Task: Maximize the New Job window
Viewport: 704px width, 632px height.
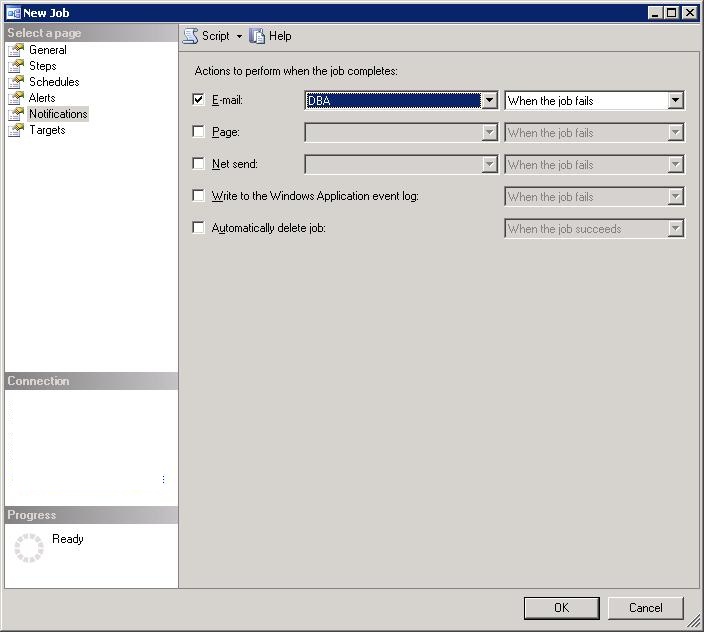Action: pos(671,13)
